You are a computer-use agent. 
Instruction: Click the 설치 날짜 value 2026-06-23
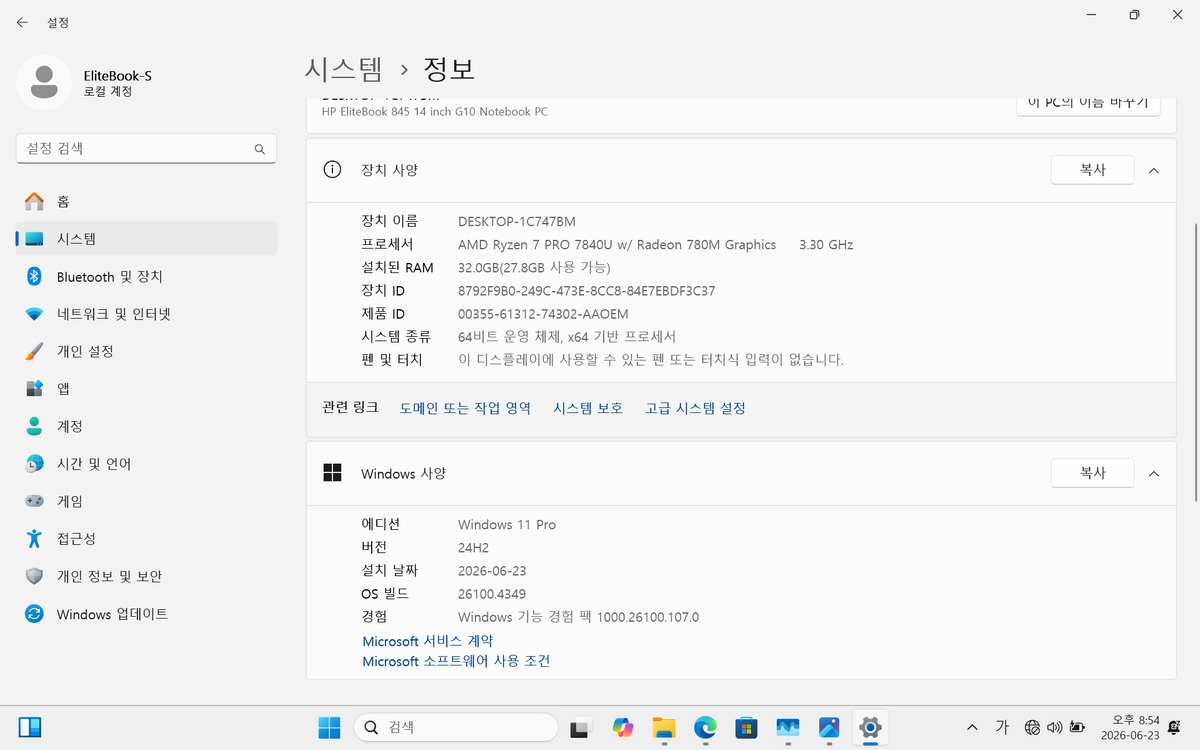(492, 571)
